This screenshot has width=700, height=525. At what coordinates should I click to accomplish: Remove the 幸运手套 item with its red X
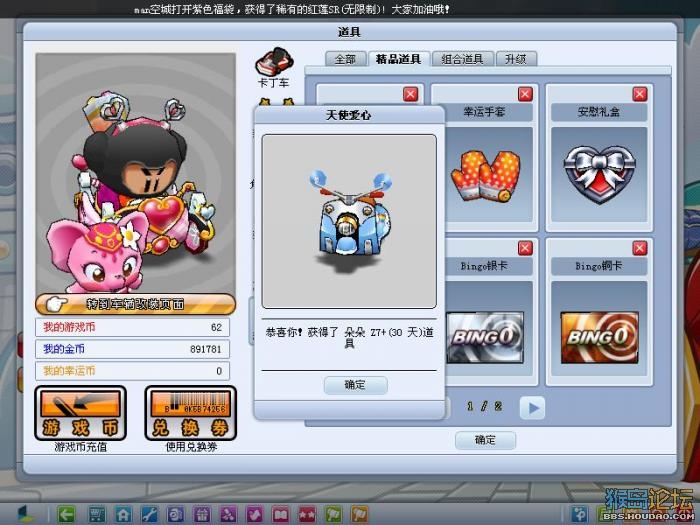[x=525, y=94]
